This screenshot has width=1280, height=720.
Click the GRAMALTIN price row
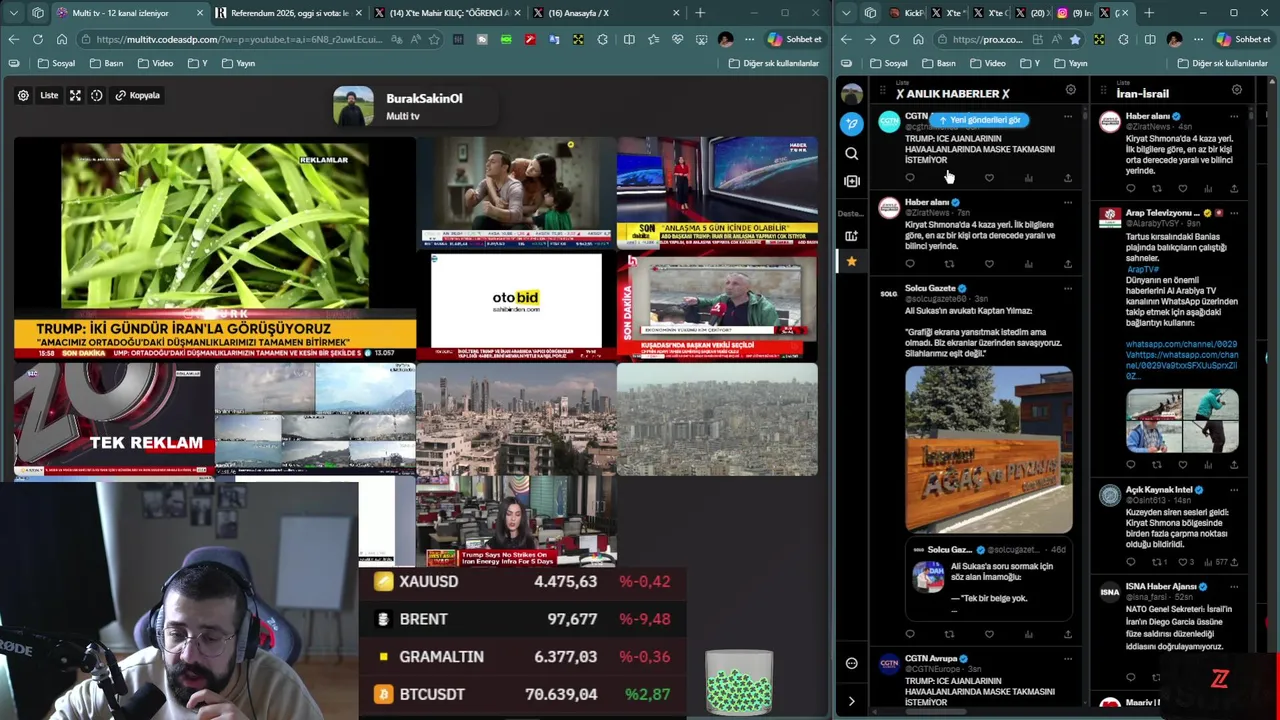pos(522,657)
